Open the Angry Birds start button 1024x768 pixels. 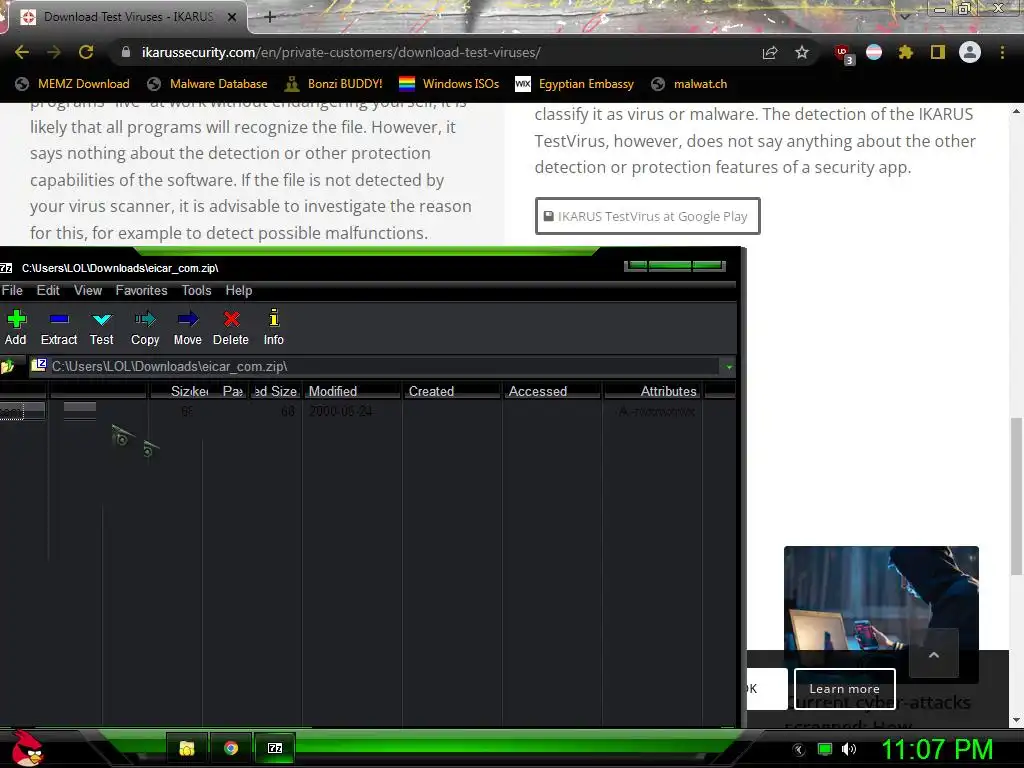click(x=27, y=748)
